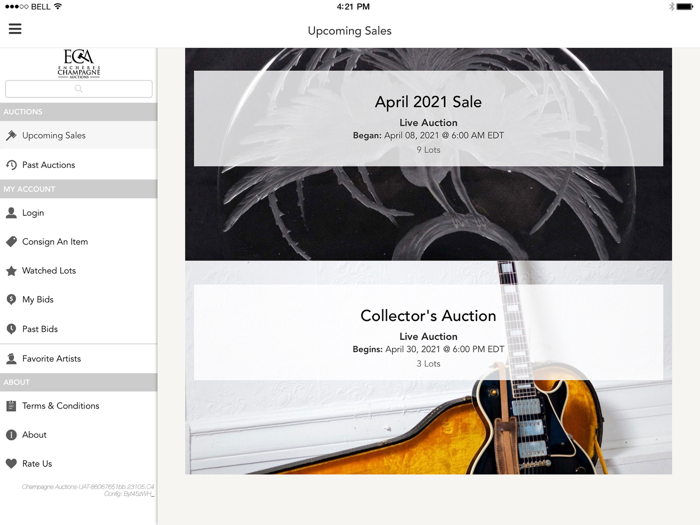This screenshot has width=700, height=525.
Task: Click the sidebar search input field
Action: pyautogui.click(x=79, y=89)
